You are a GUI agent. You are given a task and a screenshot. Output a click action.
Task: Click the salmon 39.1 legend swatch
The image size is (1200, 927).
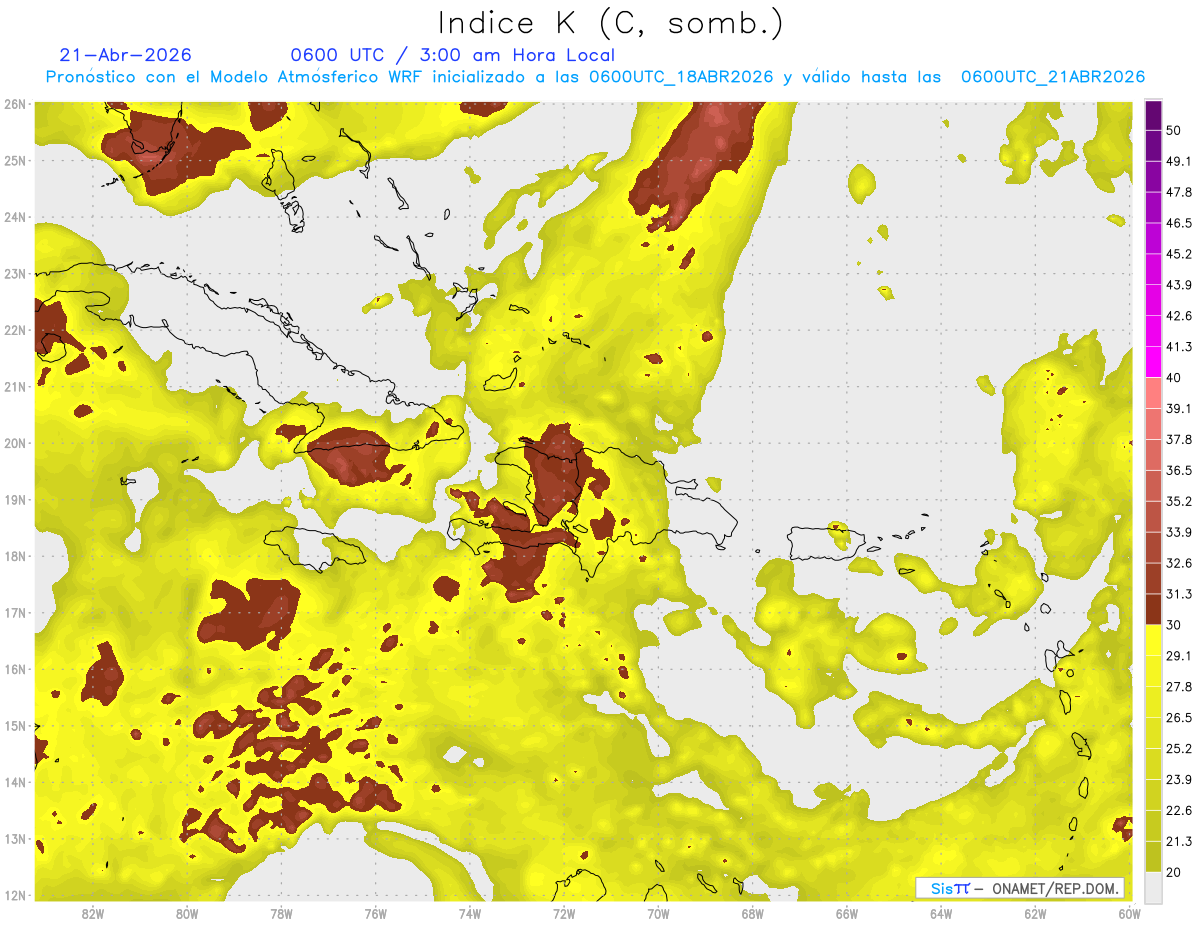pyautogui.click(x=1153, y=423)
